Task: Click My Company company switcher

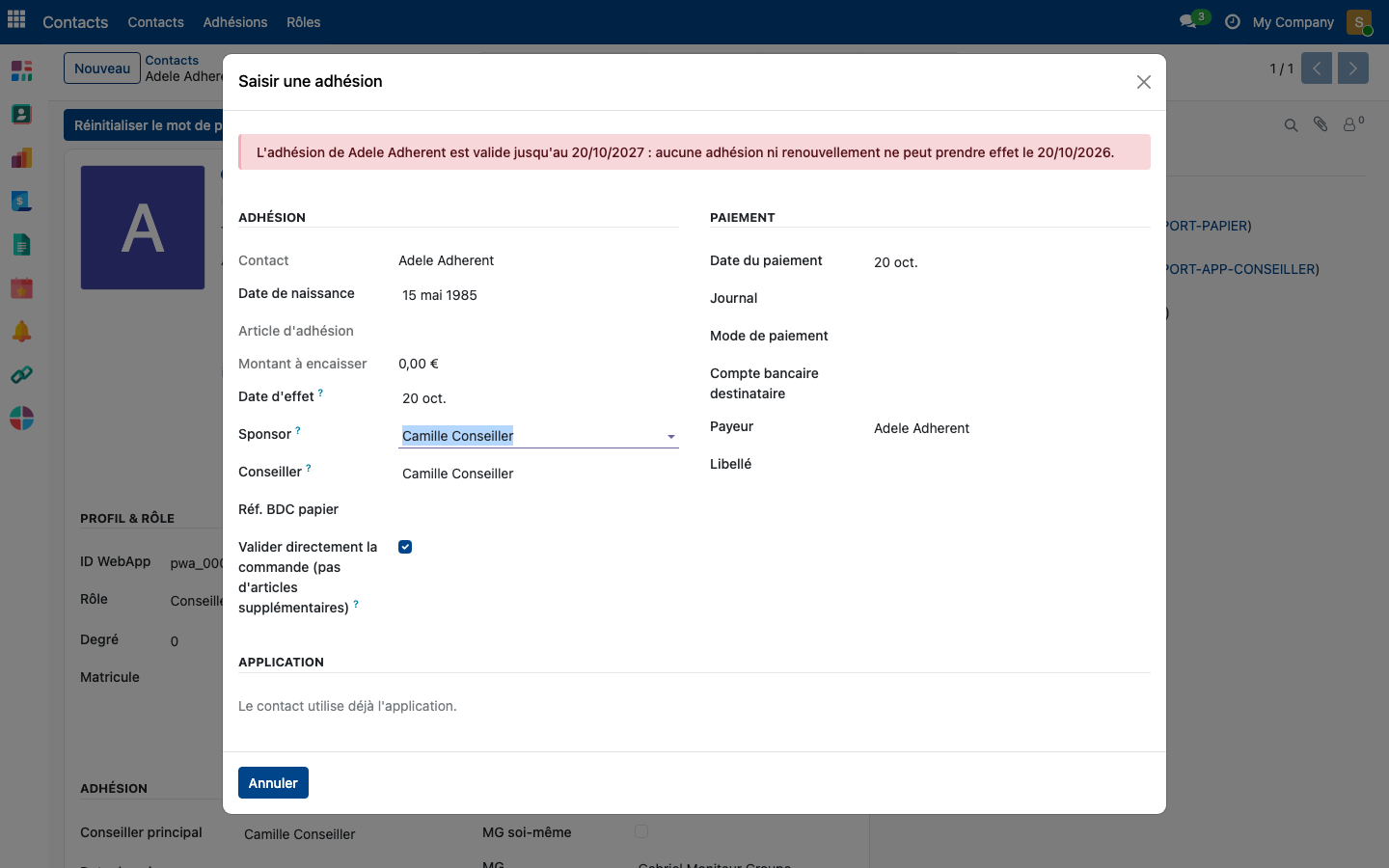Action: coord(1293,22)
